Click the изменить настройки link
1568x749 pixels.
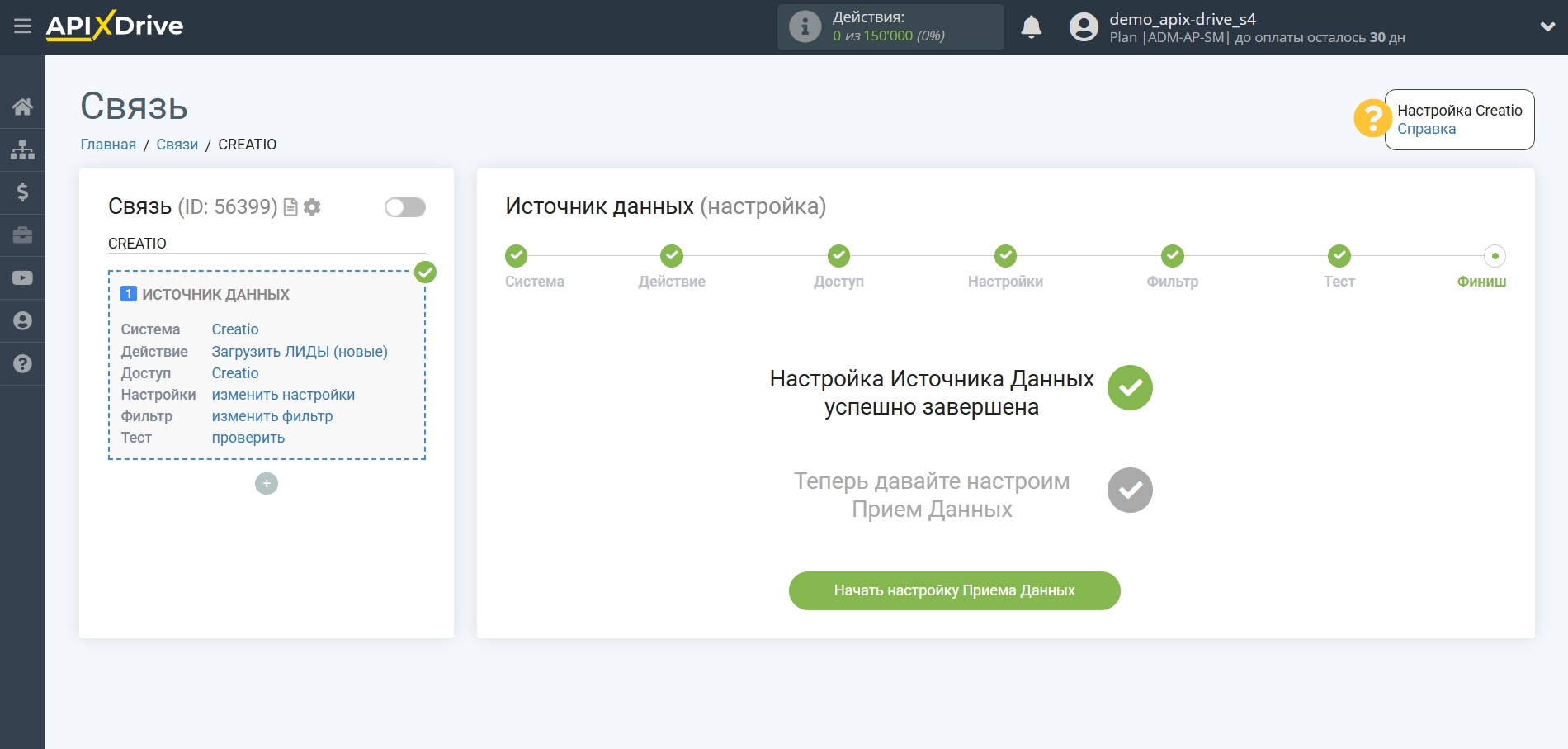click(283, 394)
